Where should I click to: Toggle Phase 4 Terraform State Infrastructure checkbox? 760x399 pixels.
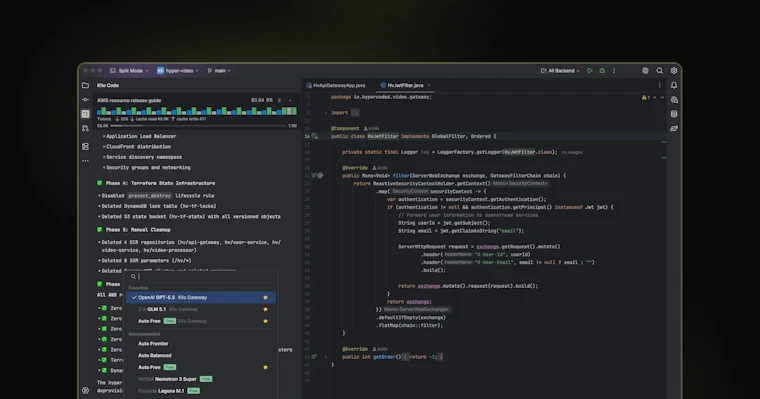pos(99,183)
